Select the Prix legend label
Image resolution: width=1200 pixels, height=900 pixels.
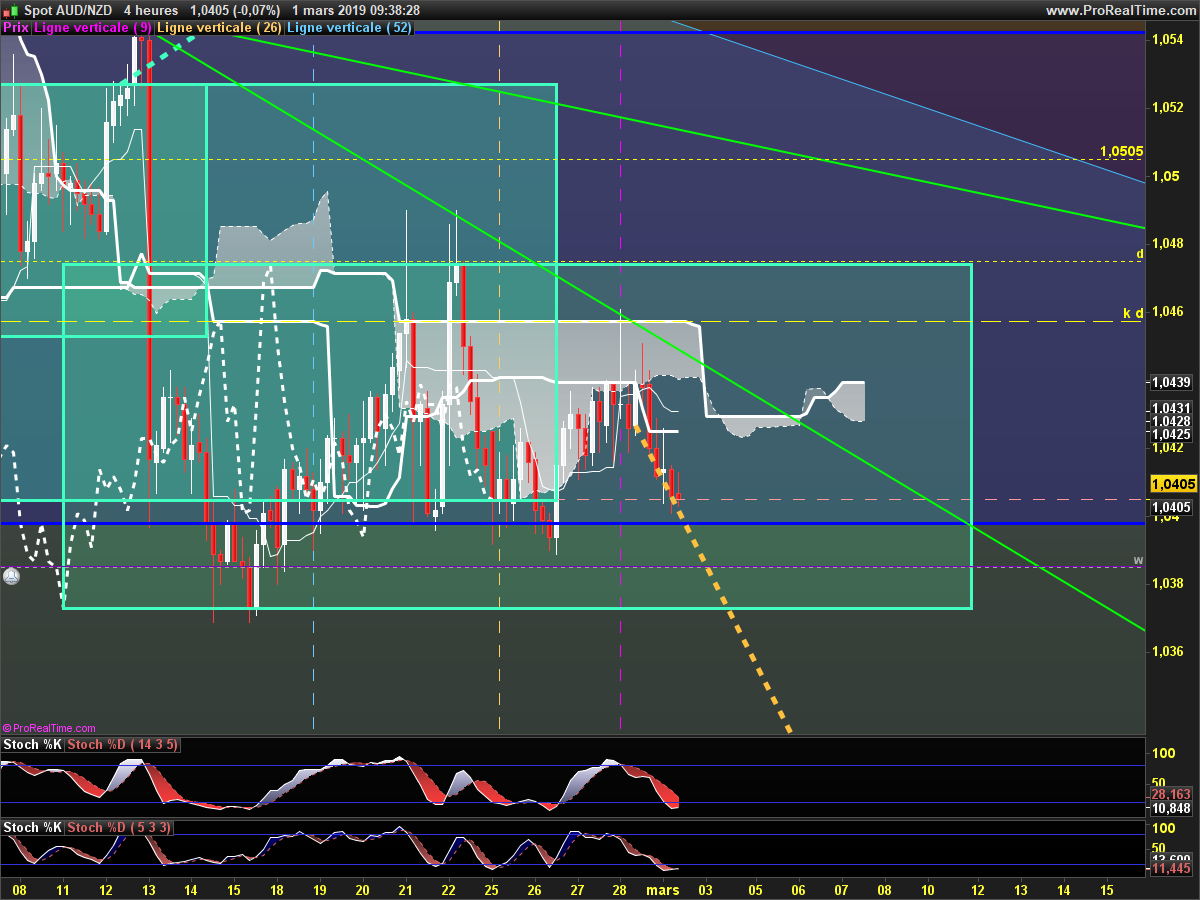(15, 28)
